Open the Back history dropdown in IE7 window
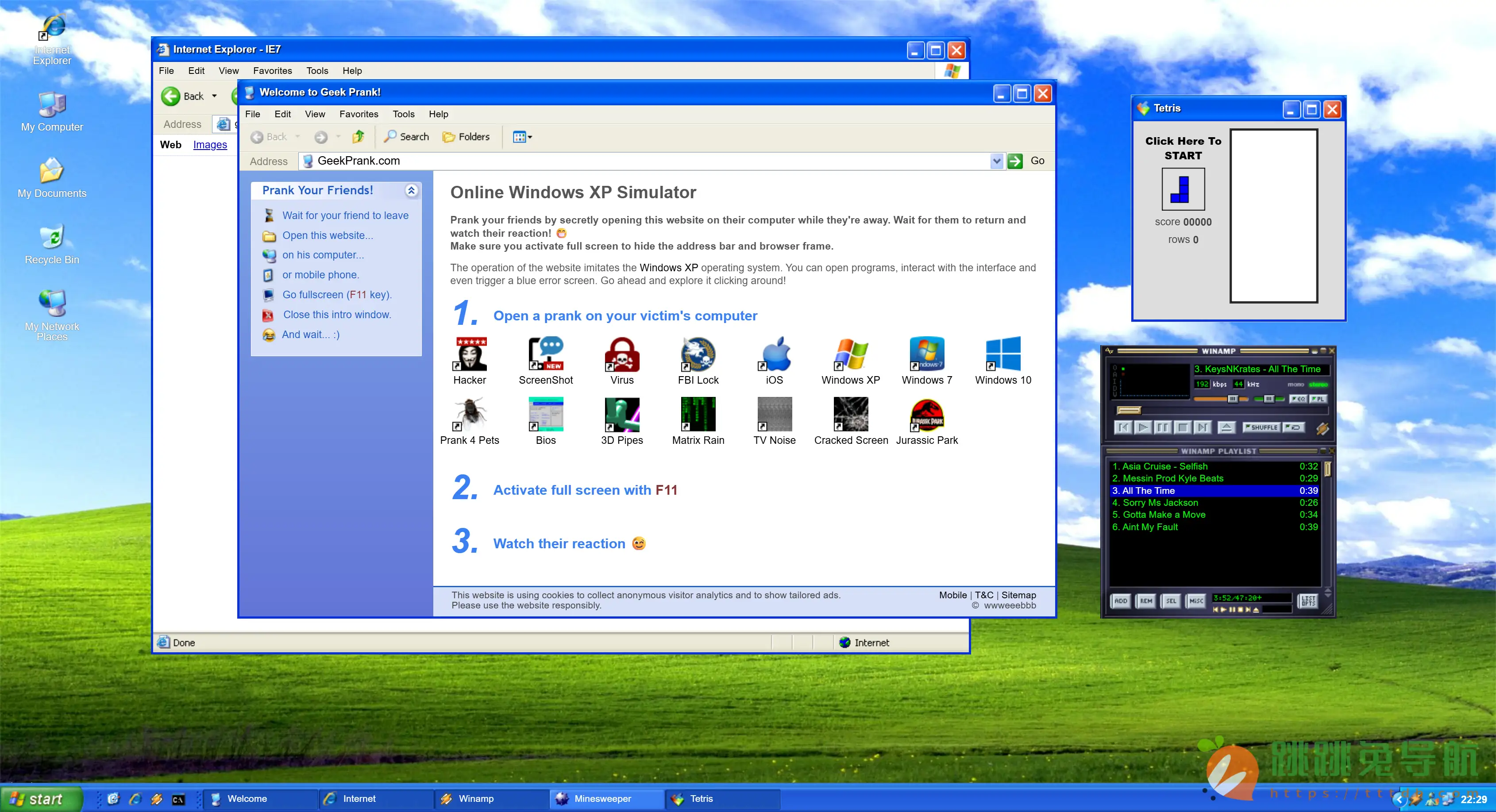The height and width of the screenshot is (812, 1496). (x=214, y=96)
